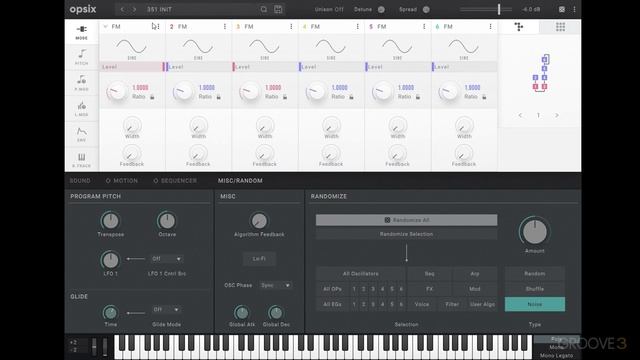Select the Voice randomize target
The width and height of the screenshot is (640, 360).
point(422,304)
